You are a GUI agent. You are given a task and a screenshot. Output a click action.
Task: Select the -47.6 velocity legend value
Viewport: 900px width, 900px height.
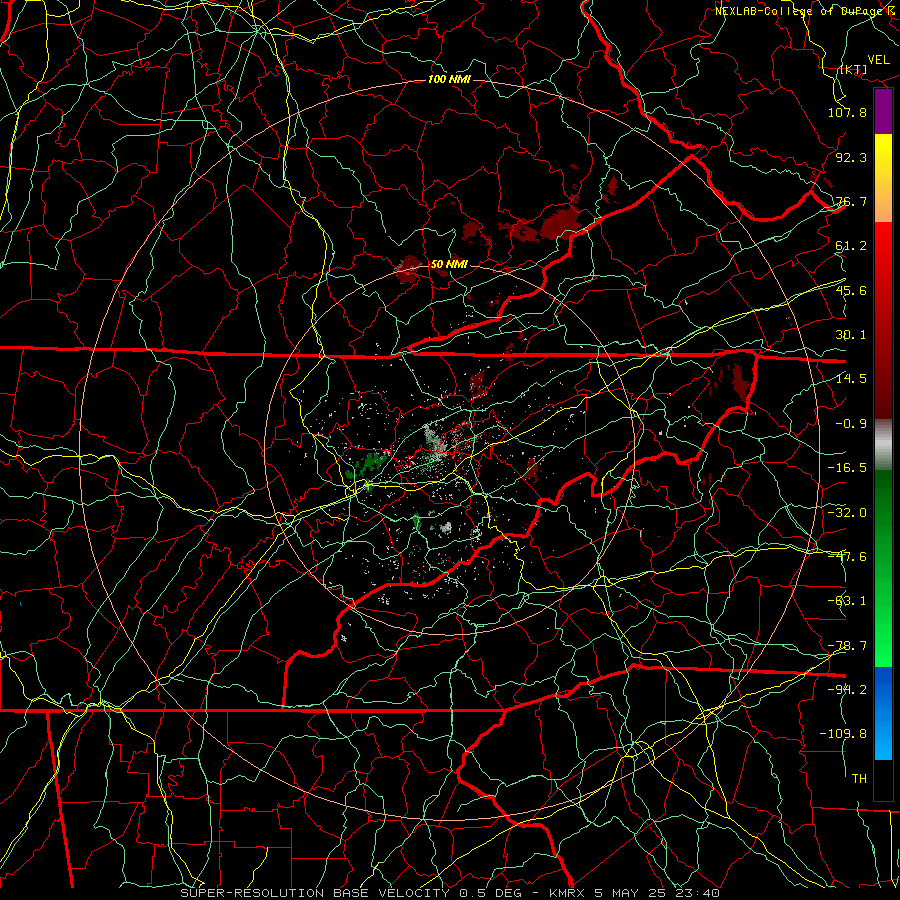click(x=847, y=557)
